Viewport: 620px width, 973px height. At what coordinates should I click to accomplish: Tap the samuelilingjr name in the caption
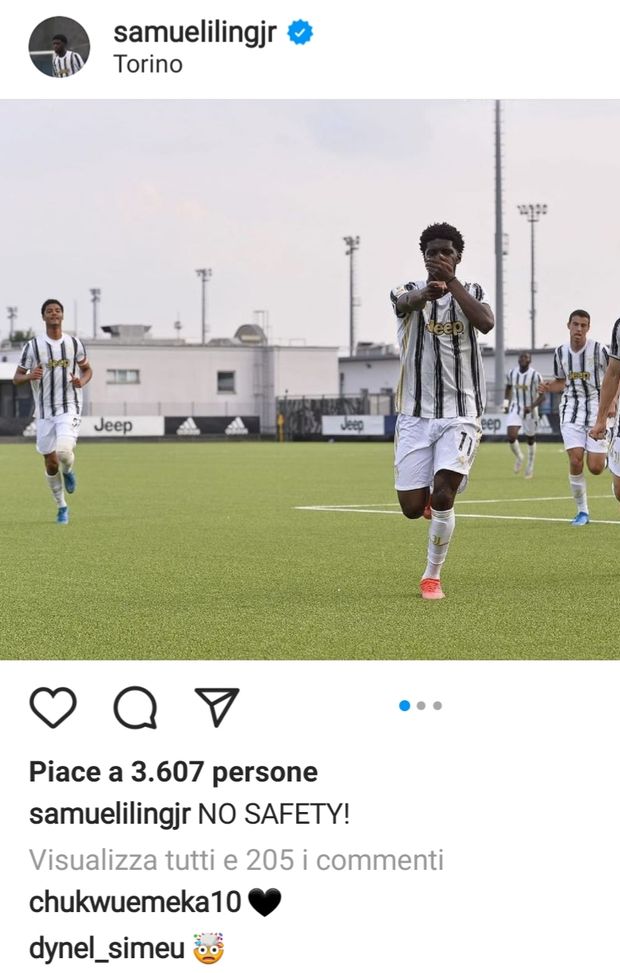pyautogui.click(x=109, y=815)
